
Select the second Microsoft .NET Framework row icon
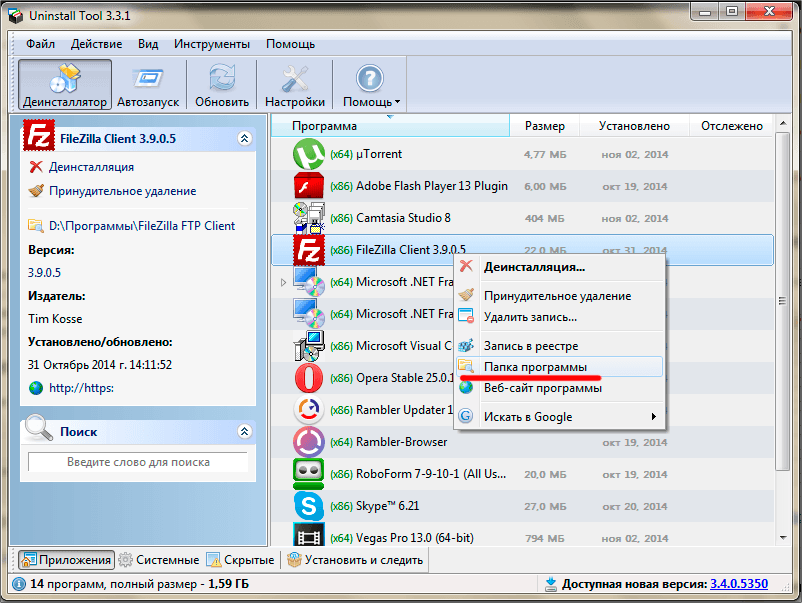[309, 314]
